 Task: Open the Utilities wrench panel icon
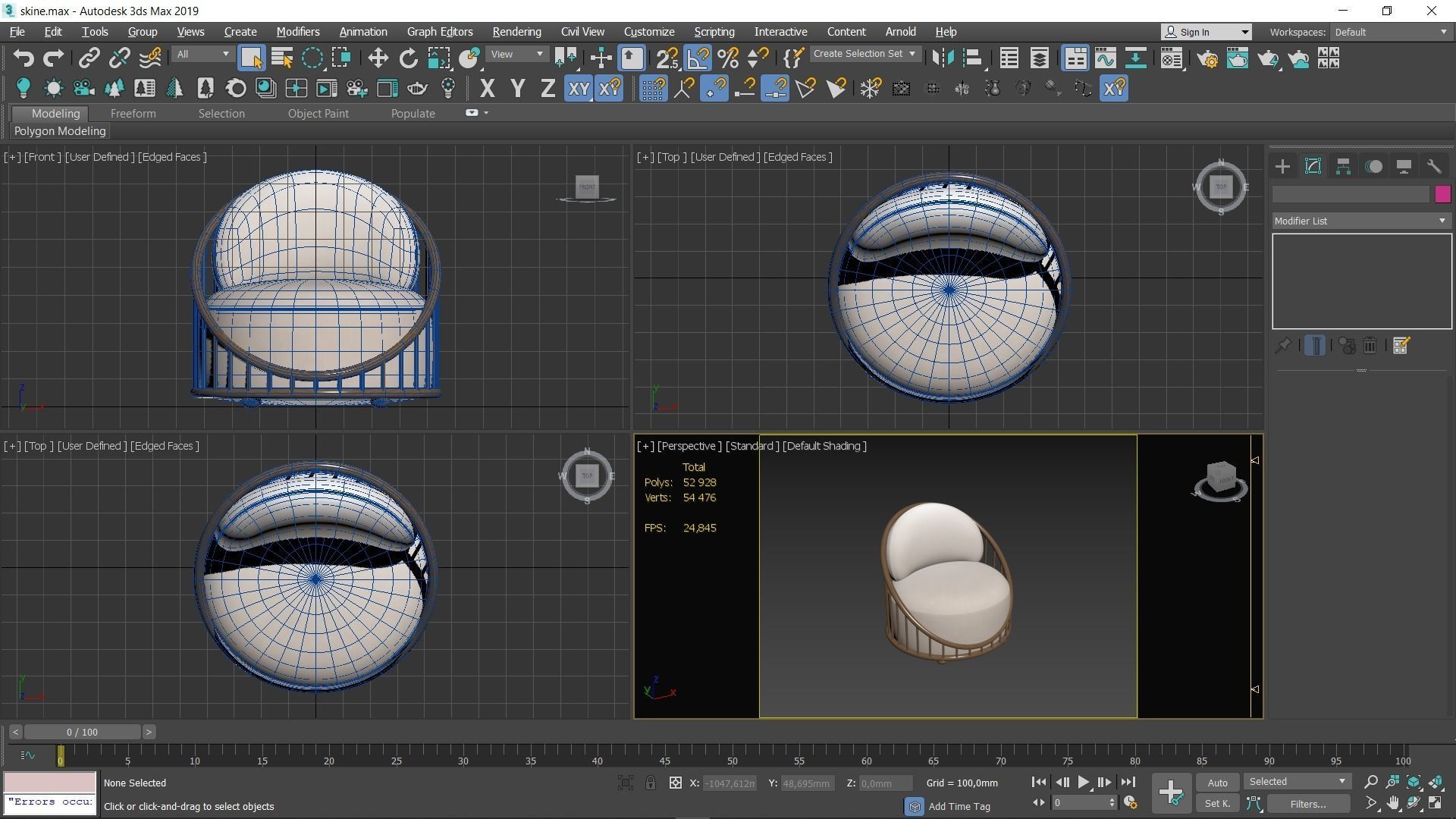[1434, 167]
